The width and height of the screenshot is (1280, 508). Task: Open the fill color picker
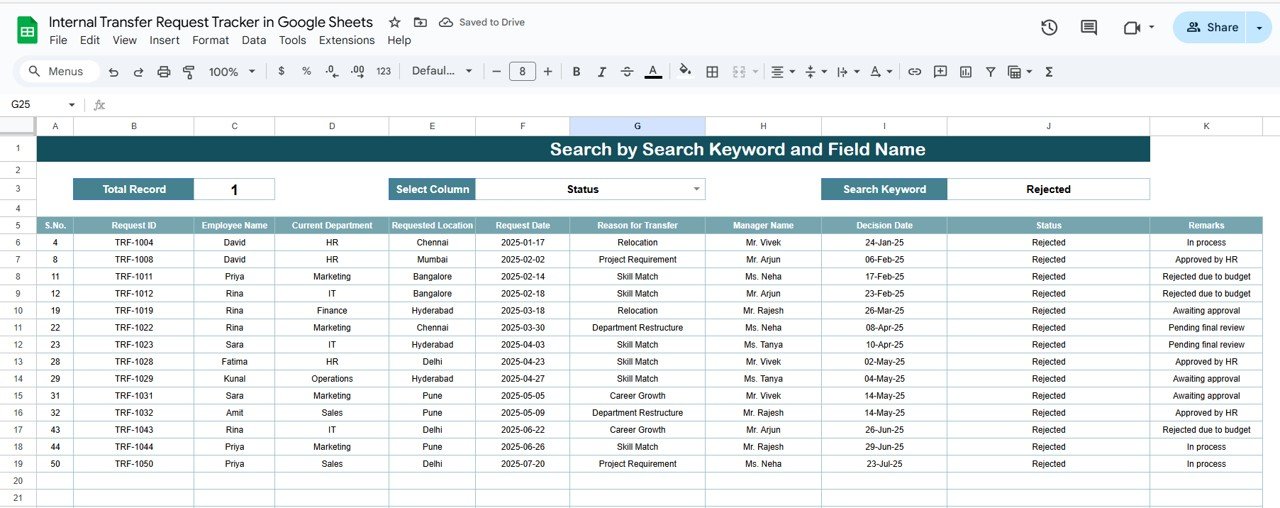685,72
